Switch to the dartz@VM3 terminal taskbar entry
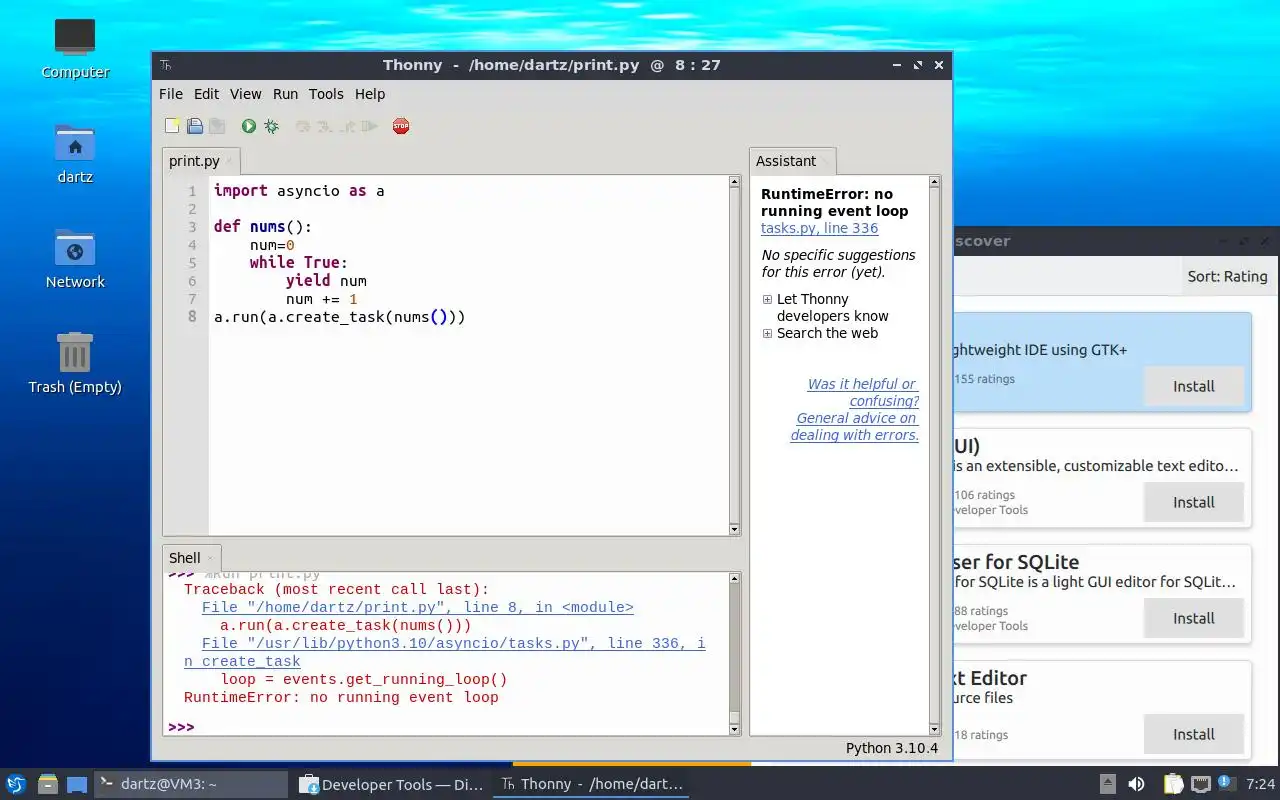 point(191,784)
